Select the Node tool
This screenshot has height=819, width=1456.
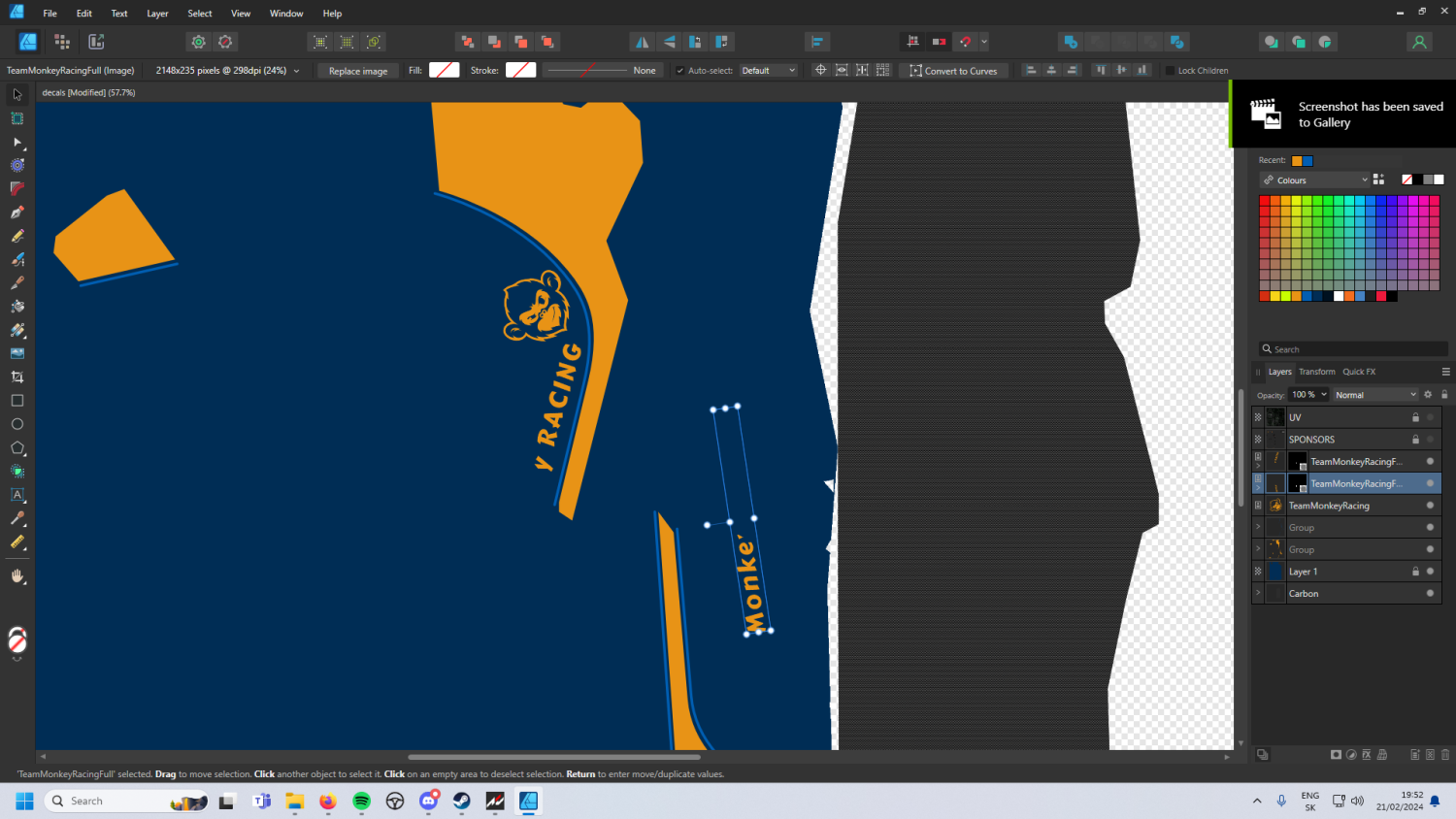17,141
